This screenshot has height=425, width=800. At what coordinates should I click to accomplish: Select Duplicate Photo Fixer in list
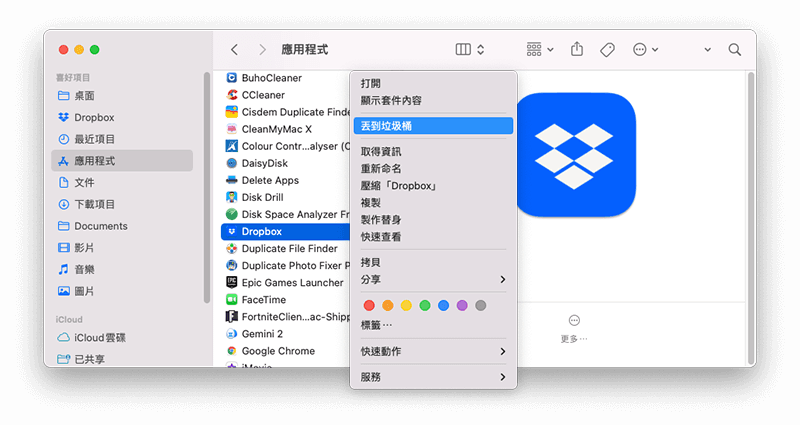[x=286, y=265]
